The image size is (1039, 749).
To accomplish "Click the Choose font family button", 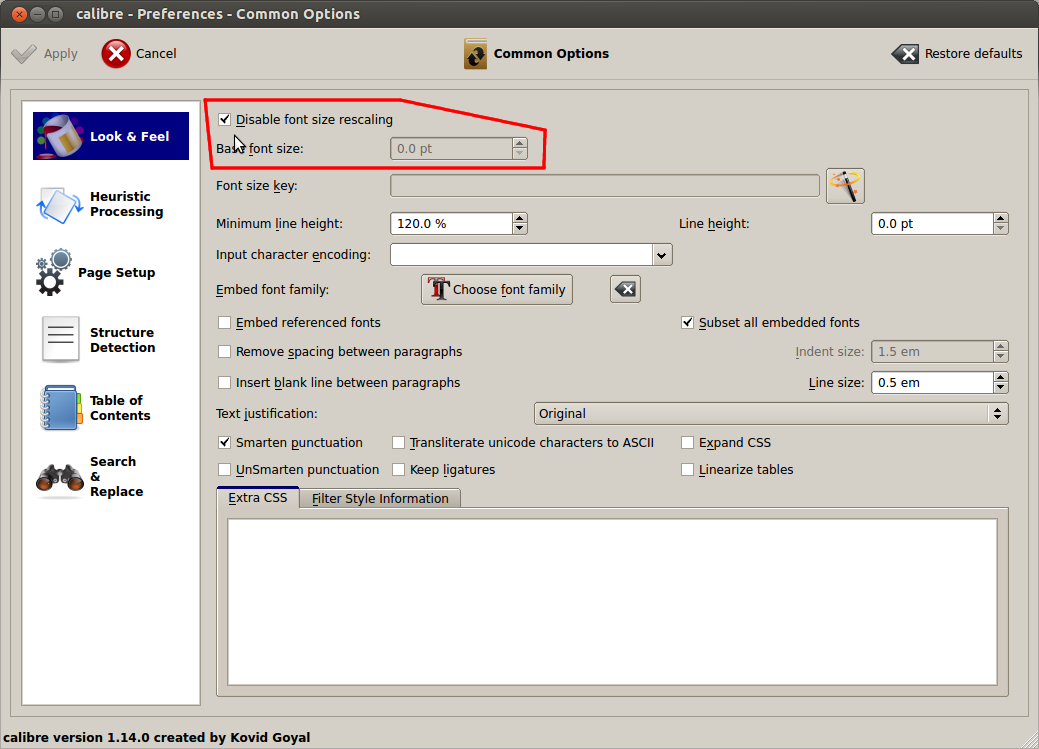I will point(497,290).
